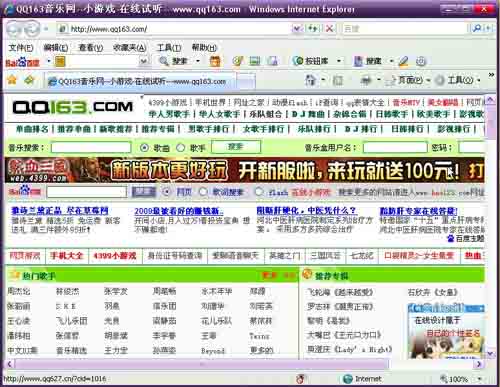Click the Add to Favorites icon

click(x=29, y=80)
